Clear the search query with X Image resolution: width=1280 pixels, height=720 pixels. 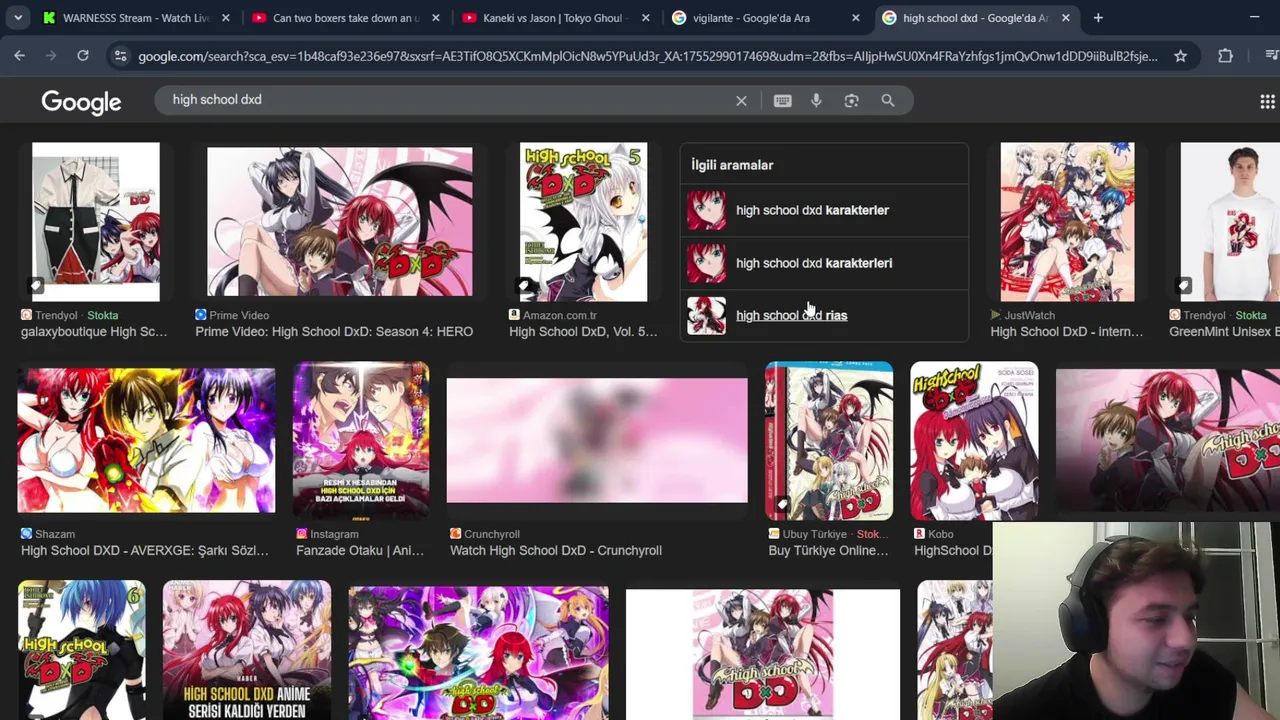point(741,101)
